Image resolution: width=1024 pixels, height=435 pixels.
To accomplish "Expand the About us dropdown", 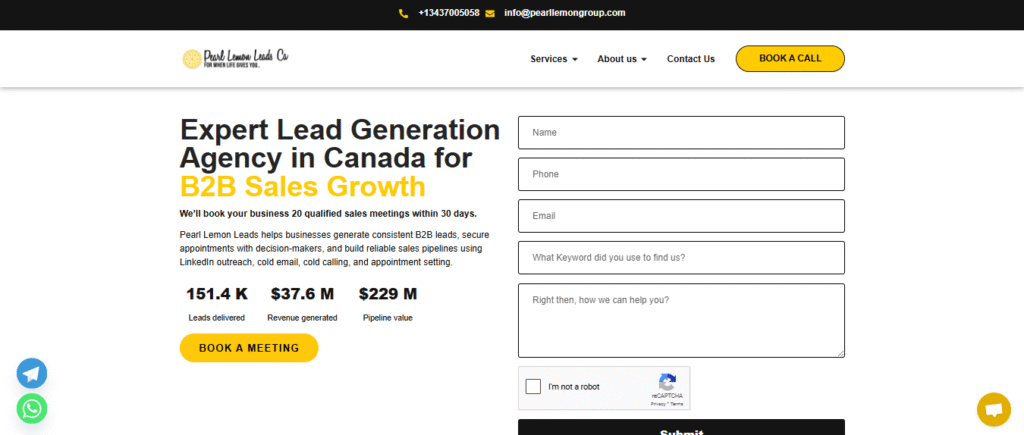I will (622, 59).
